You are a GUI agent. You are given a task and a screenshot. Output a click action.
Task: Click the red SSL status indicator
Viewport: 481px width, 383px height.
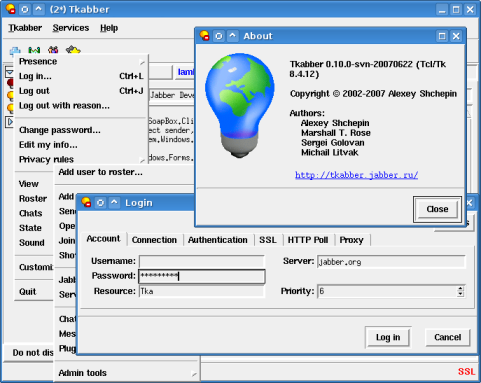[x=466, y=372]
